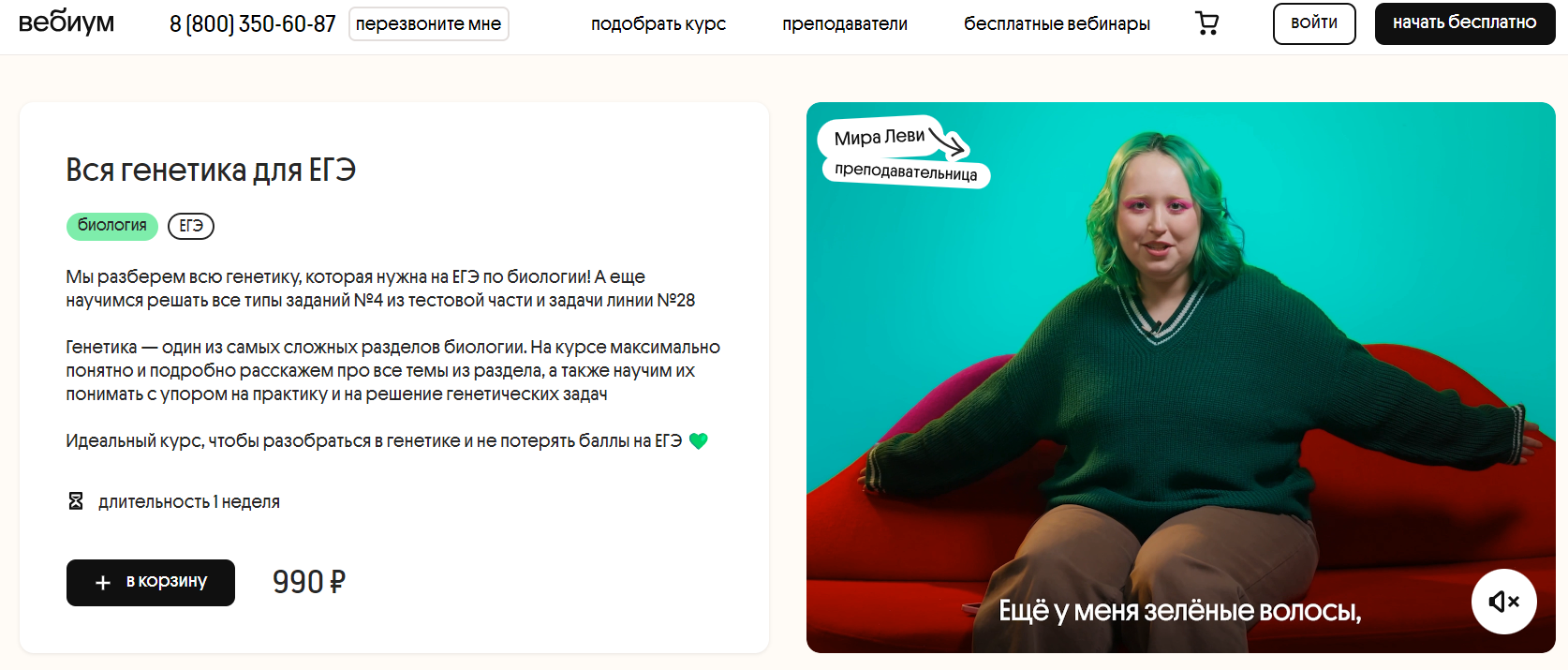Click the преподавательница label on video
Viewport: 1568px width, 670px height.
pos(906,171)
